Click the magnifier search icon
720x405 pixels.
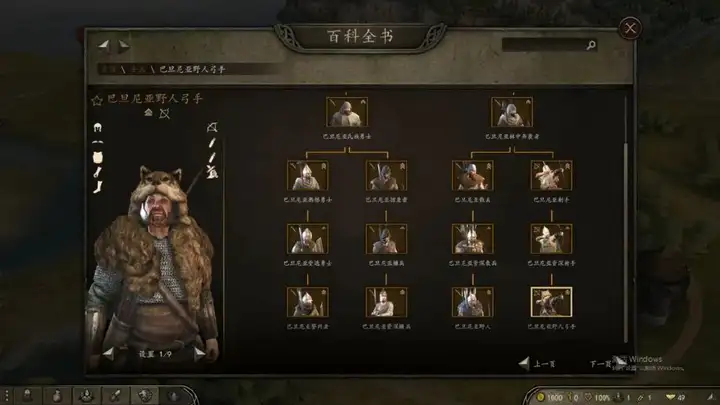point(591,45)
